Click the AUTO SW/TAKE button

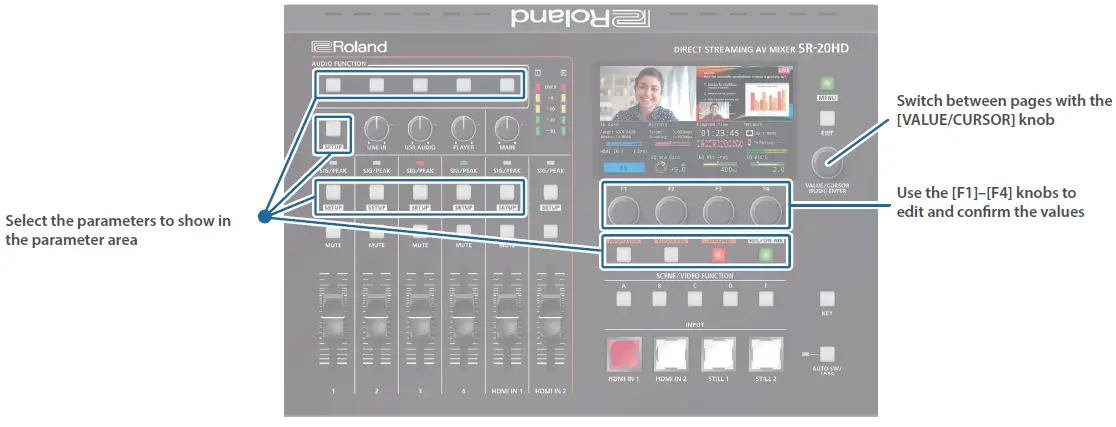click(x=826, y=354)
